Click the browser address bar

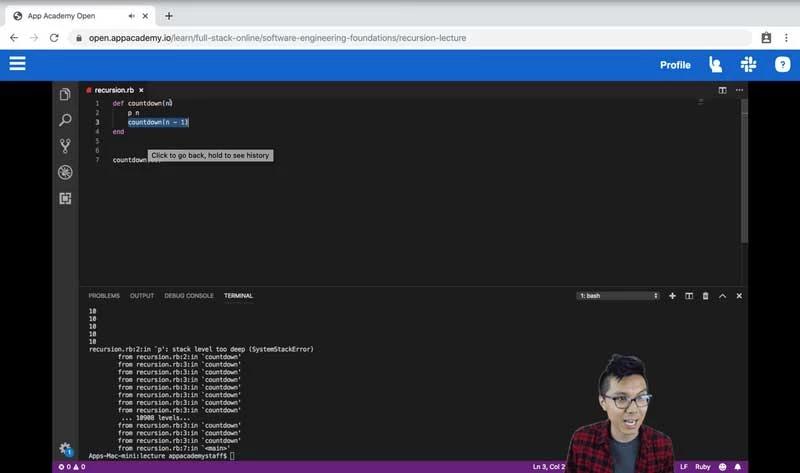tap(400, 38)
